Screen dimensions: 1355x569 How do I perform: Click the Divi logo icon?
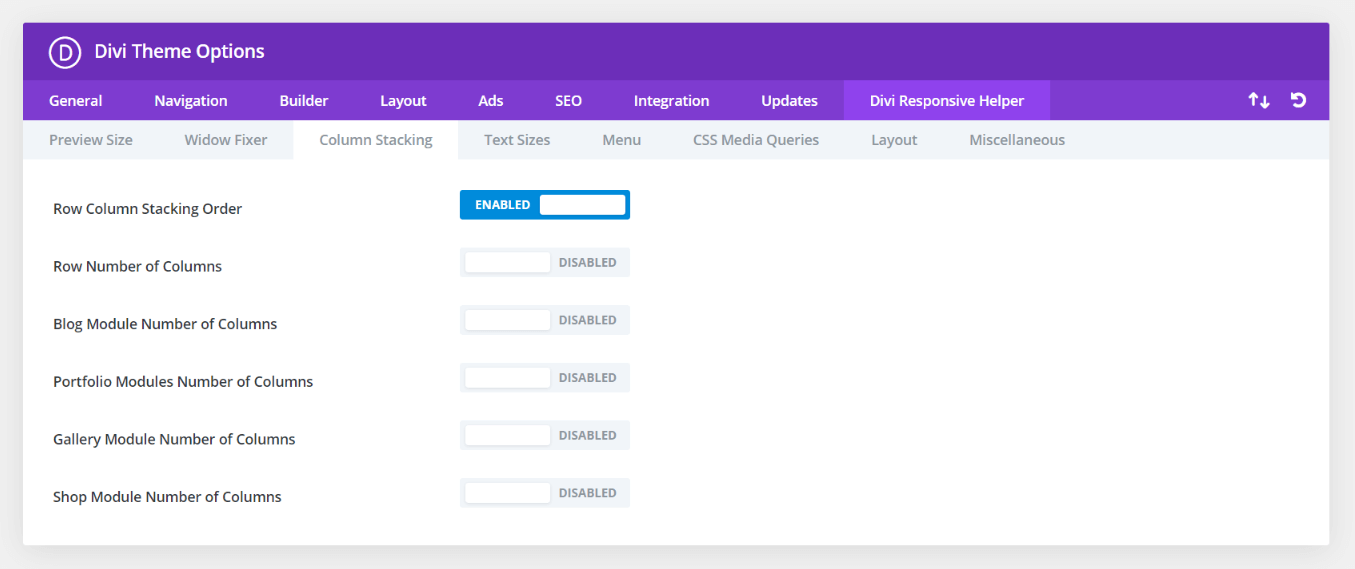(64, 52)
